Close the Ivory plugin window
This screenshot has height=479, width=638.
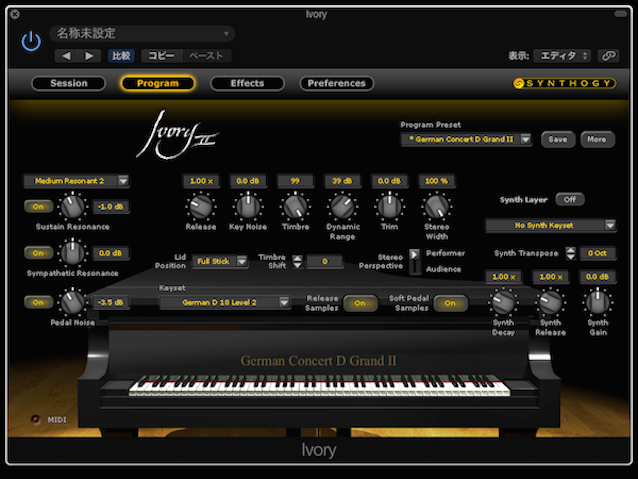15,14
